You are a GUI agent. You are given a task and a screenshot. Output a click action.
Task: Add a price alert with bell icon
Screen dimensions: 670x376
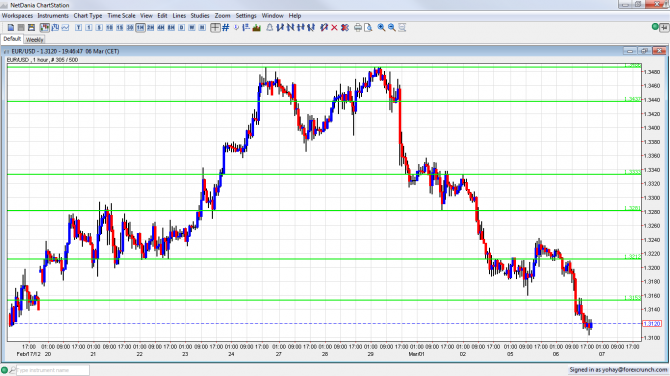coord(270,28)
